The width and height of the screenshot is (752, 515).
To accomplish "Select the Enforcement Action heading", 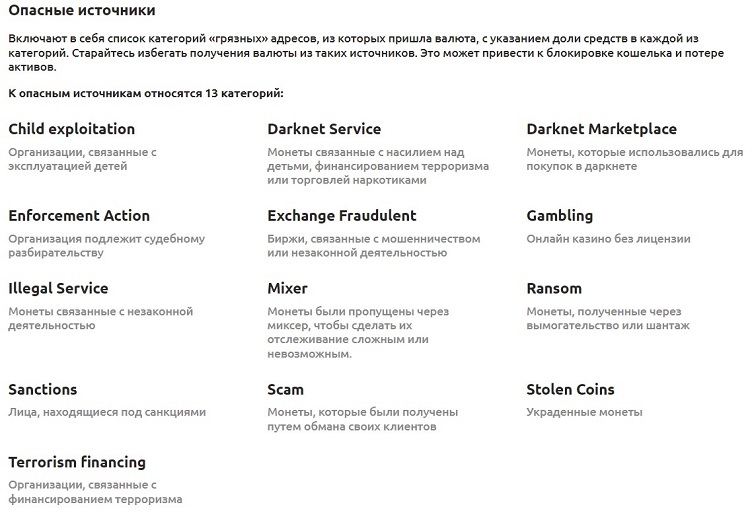I will click(x=79, y=216).
